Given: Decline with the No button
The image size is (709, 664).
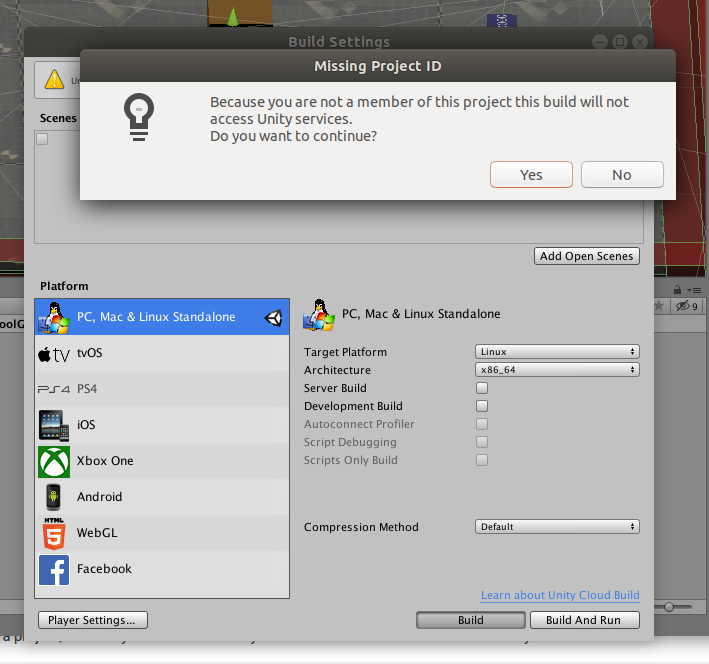Looking at the screenshot, I should [622, 175].
